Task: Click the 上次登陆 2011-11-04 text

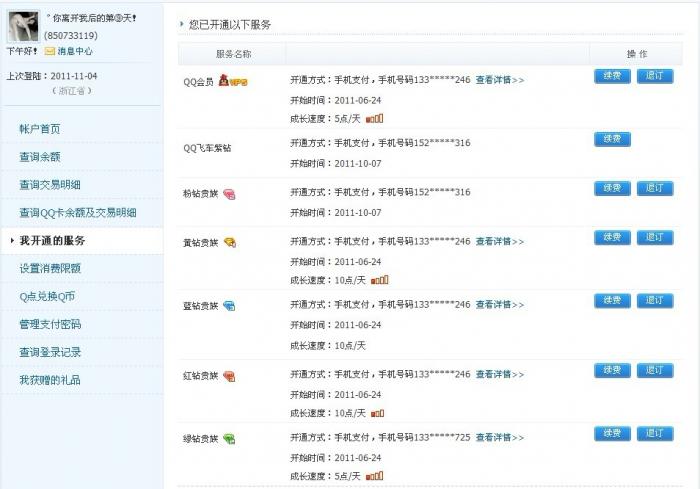Action: 52,76
